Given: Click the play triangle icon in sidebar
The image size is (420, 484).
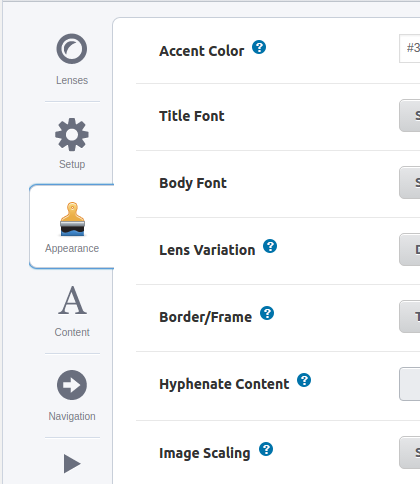Looking at the screenshot, I should click(x=72, y=463).
